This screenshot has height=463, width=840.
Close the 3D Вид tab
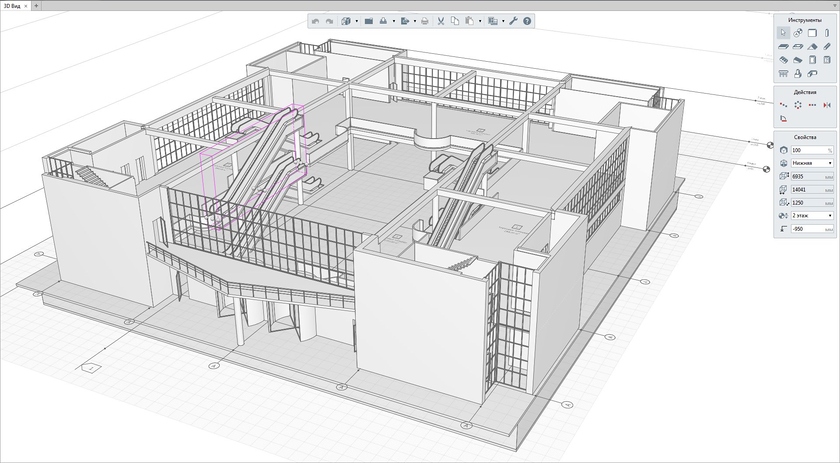(27, 6)
